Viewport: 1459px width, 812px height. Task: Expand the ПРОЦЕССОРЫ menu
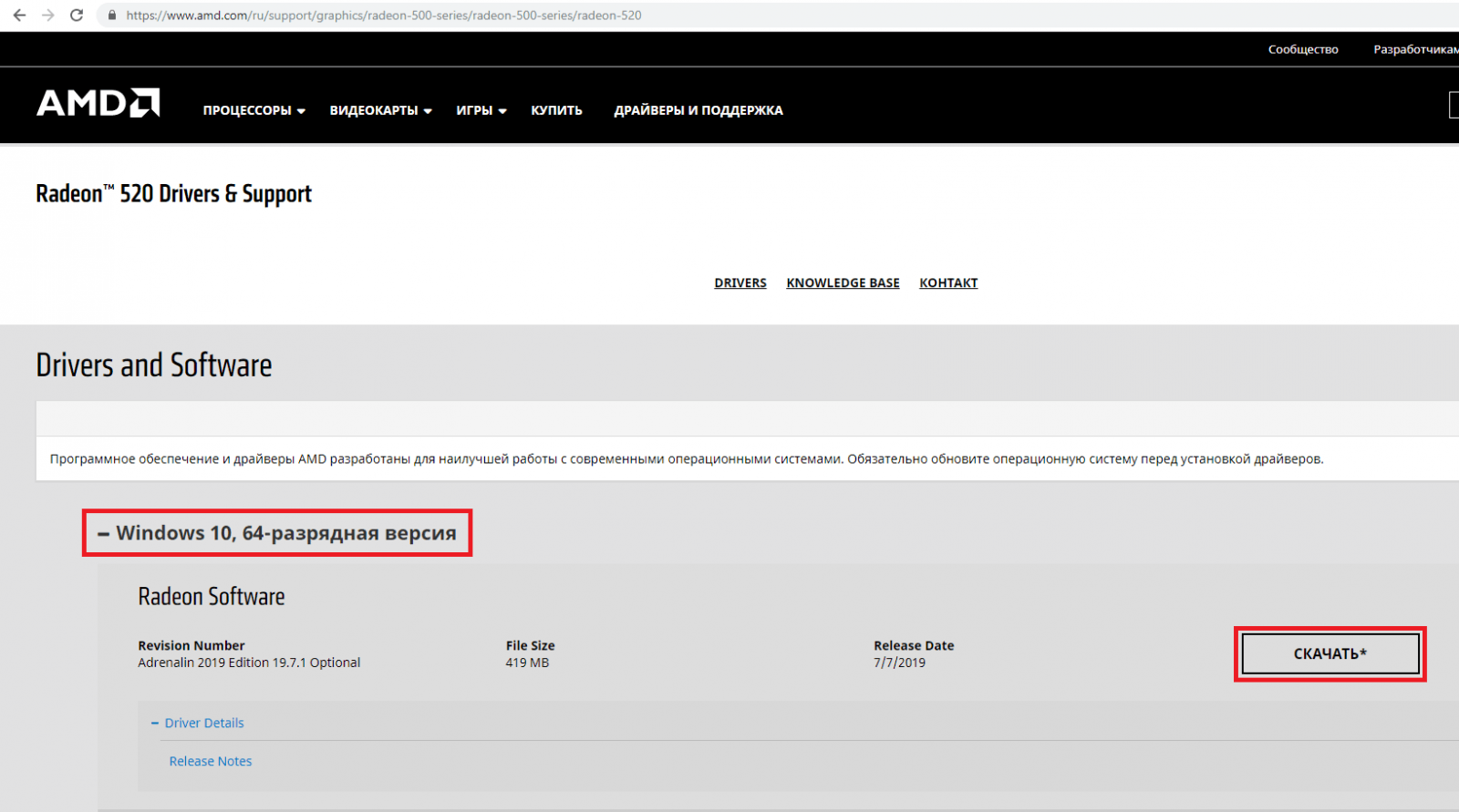coord(254,110)
